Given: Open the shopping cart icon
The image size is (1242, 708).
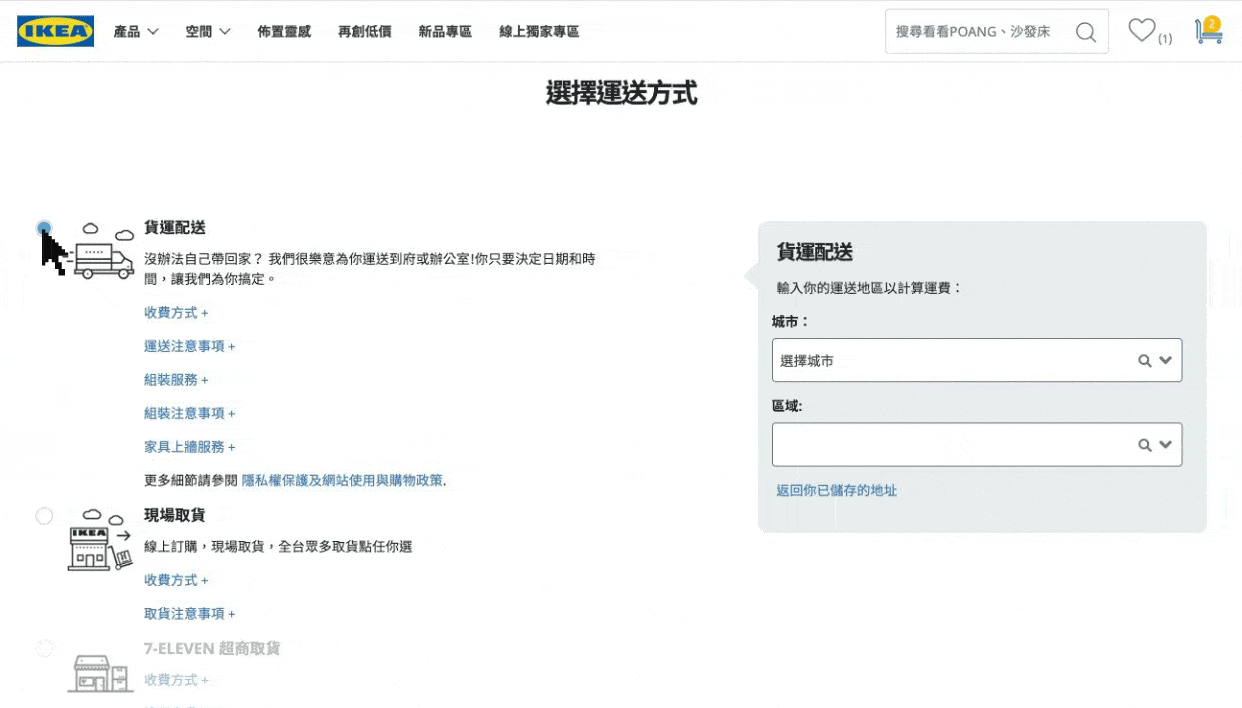Looking at the screenshot, I should [1208, 32].
